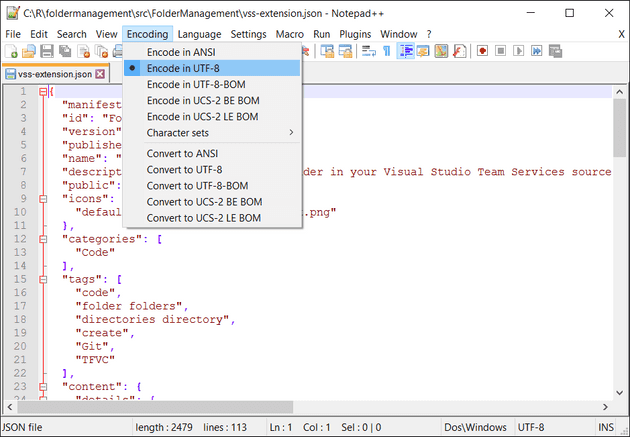
Task: Choose Encode in UTF-8-BOM
Action: tap(212, 84)
